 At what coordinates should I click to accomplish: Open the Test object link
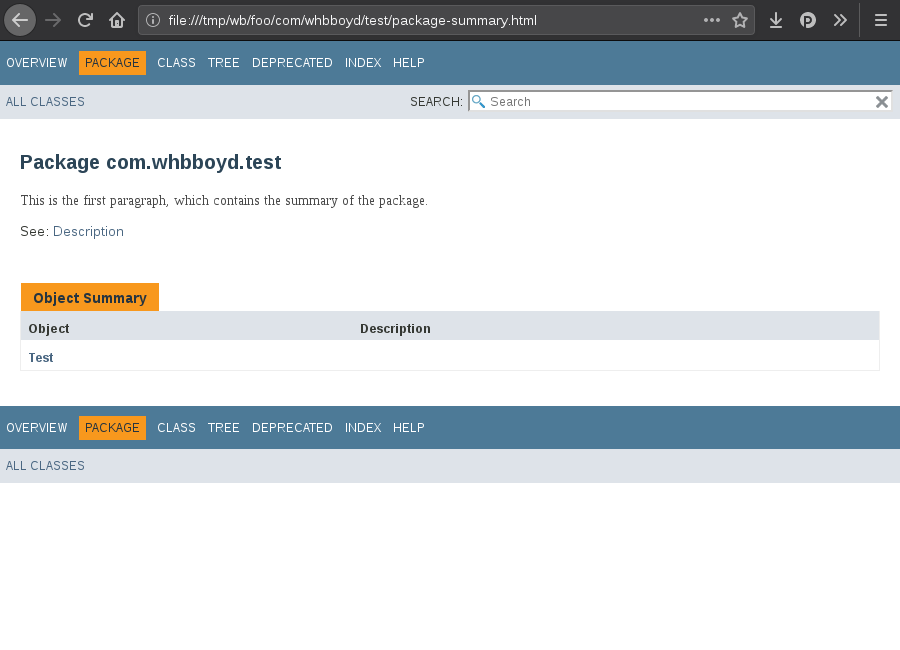[x=41, y=358]
